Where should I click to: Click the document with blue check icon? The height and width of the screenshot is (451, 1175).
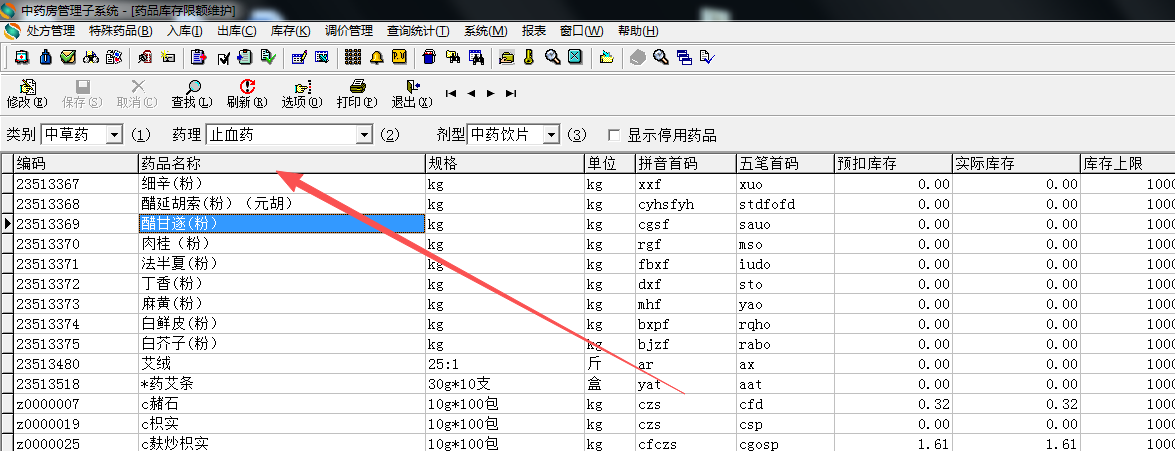pyautogui.click(x=707, y=57)
